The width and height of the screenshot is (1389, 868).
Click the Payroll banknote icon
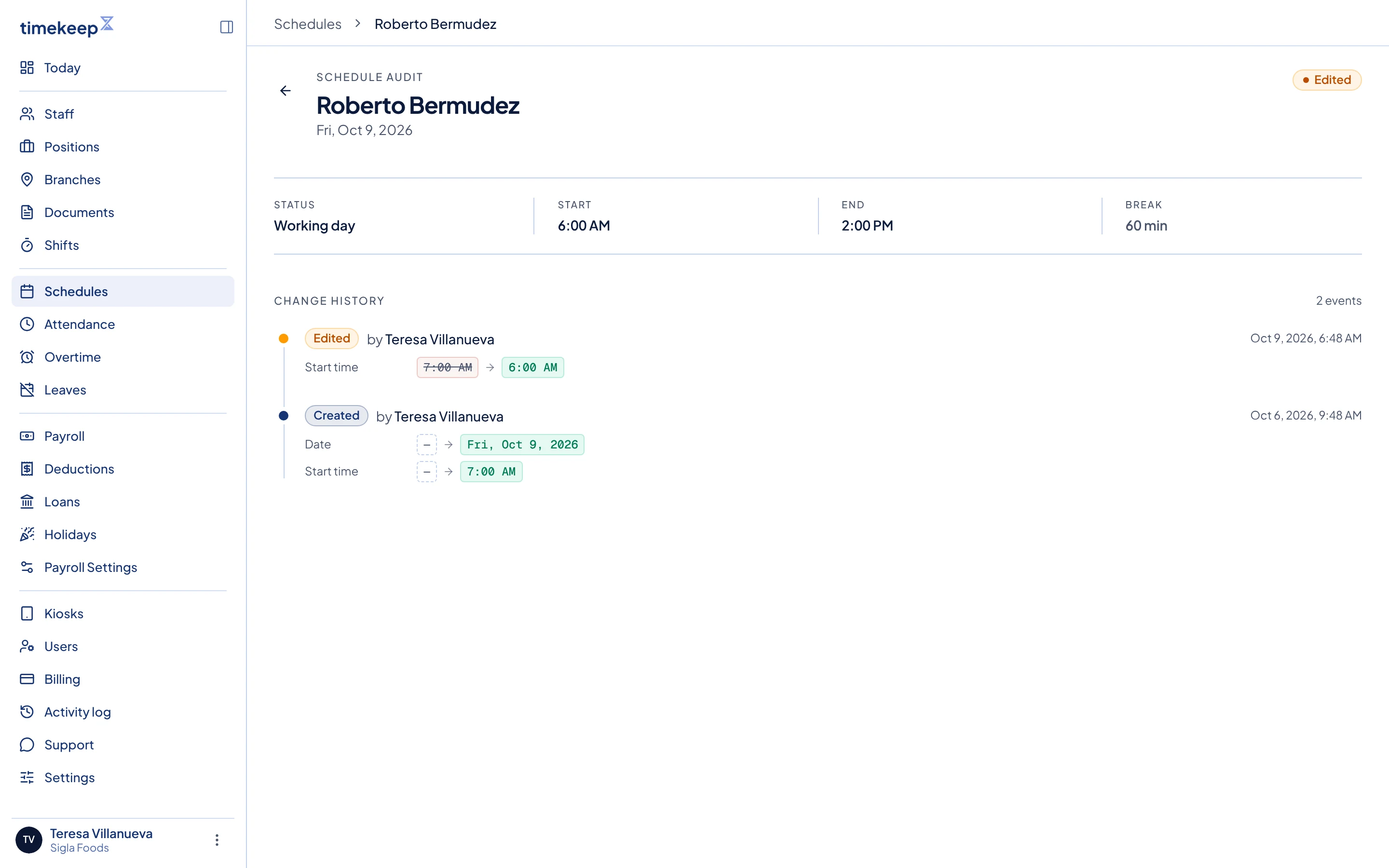coord(27,436)
